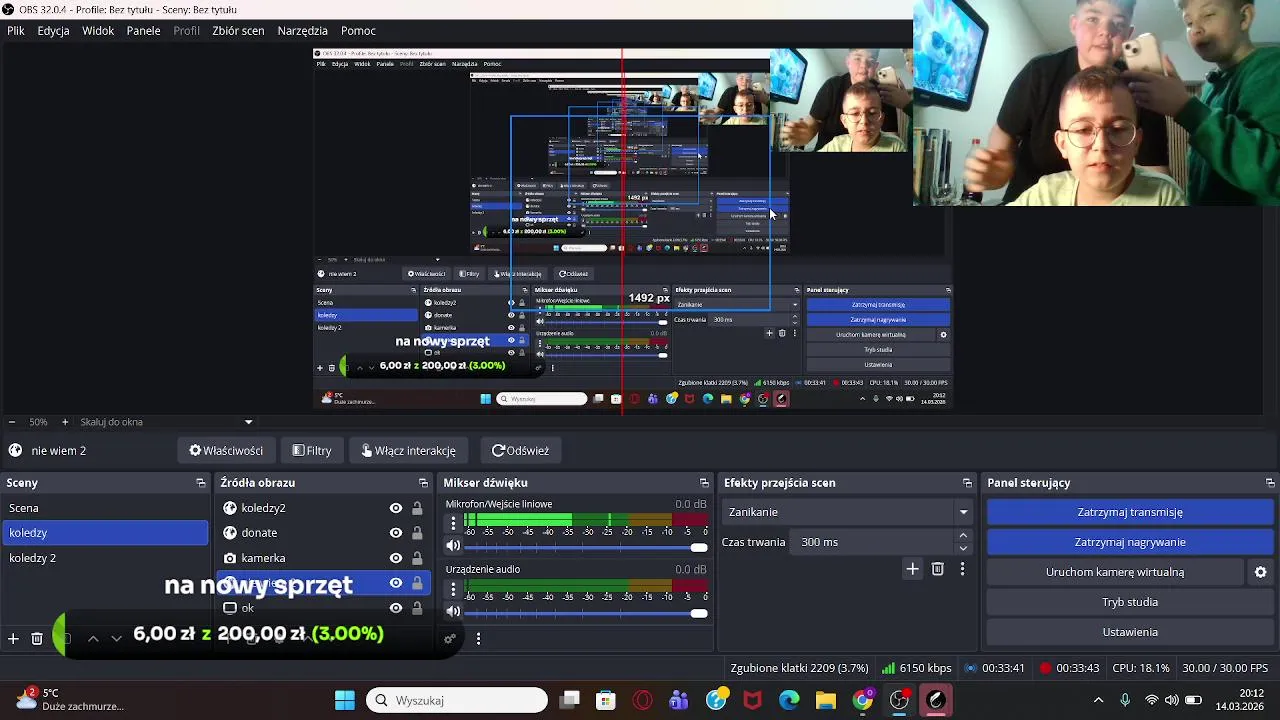Open the Widok menu
Screen dimensions: 1280x720
click(98, 31)
